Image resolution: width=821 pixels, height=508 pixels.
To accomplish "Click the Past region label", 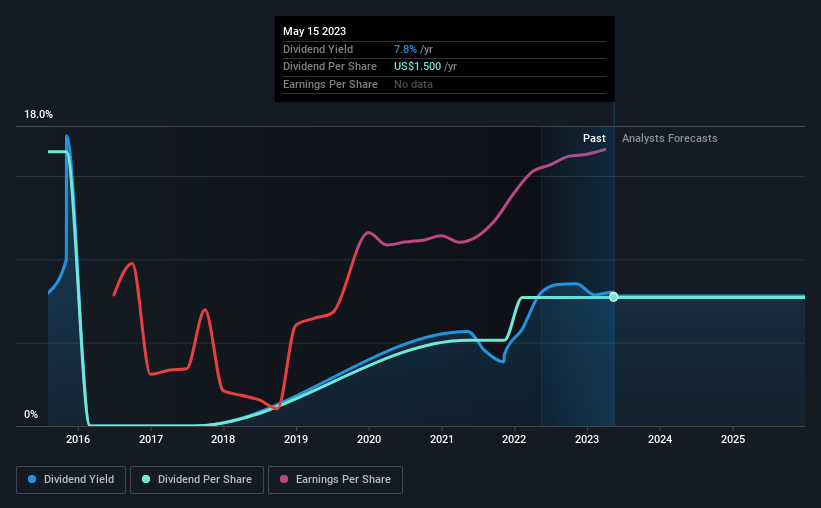I will pos(594,138).
